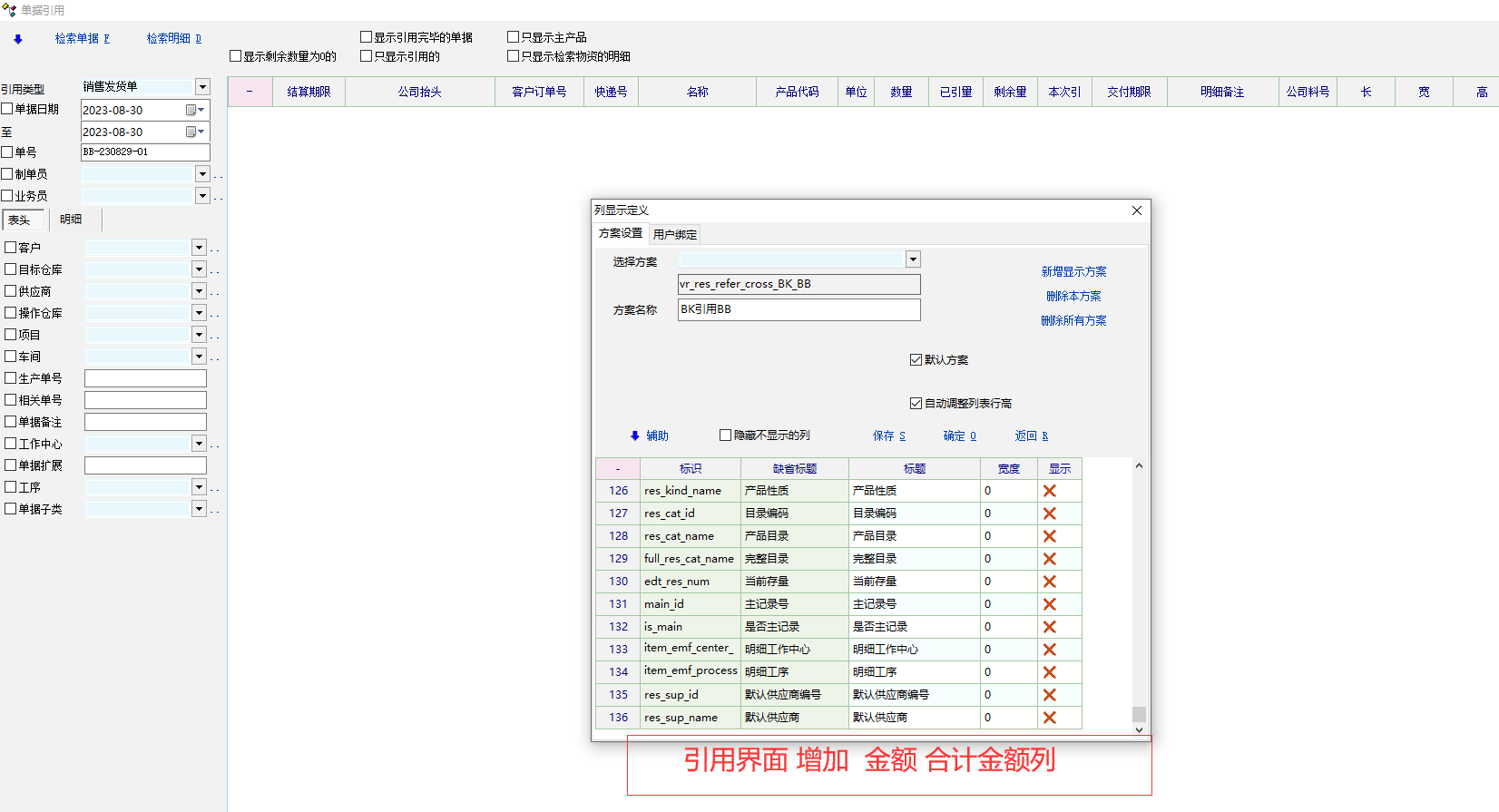Uncheck the 默认方案 checkbox
Image resolution: width=1499 pixels, height=812 pixels.
click(916, 360)
